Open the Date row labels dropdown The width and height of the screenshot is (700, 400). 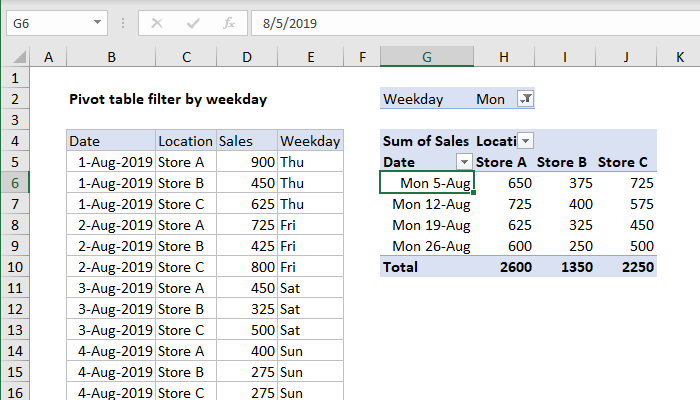pyautogui.click(x=464, y=162)
